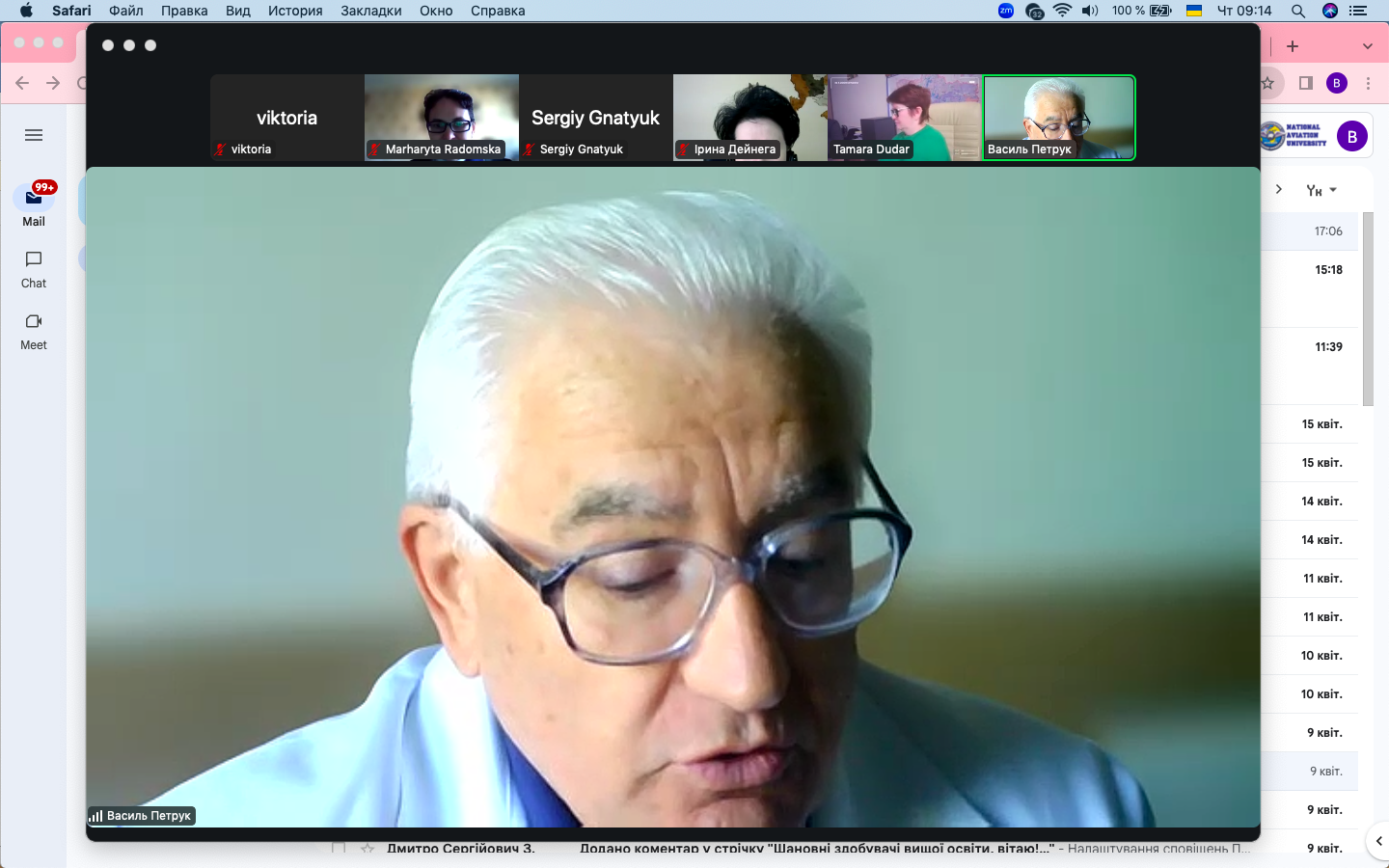This screenshot has height=868, width=1389.
Task: Click the clock showing Чт 09:14
Action: 1244,11
